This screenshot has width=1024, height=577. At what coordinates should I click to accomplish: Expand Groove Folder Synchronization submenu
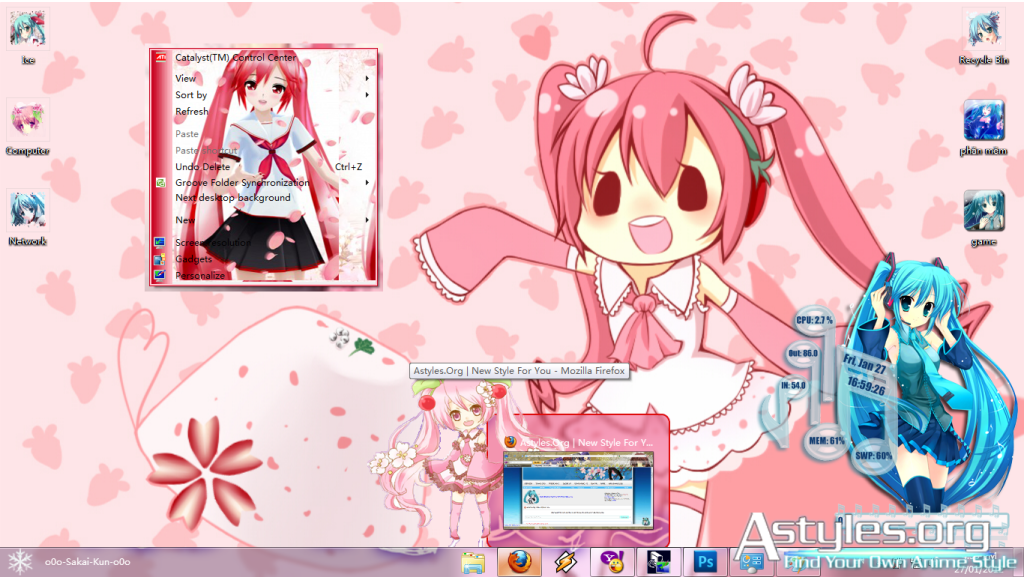tap(241, 183)
